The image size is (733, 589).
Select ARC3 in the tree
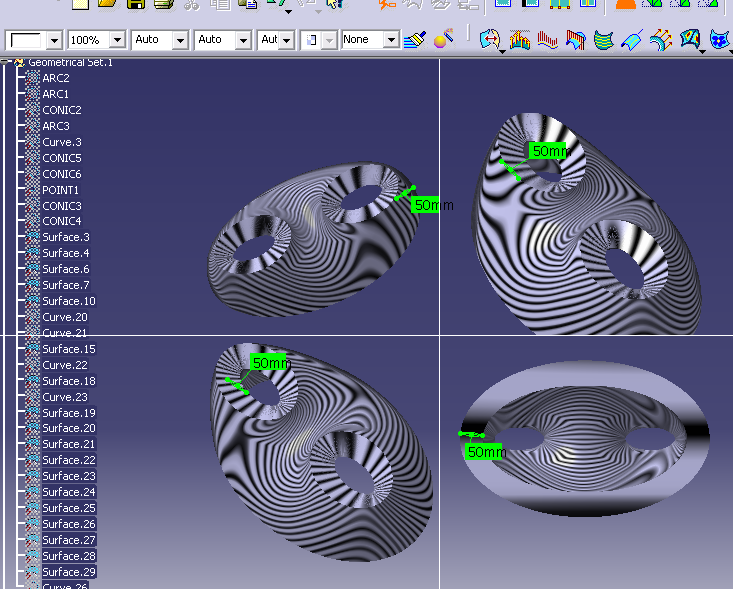[56, 126]
